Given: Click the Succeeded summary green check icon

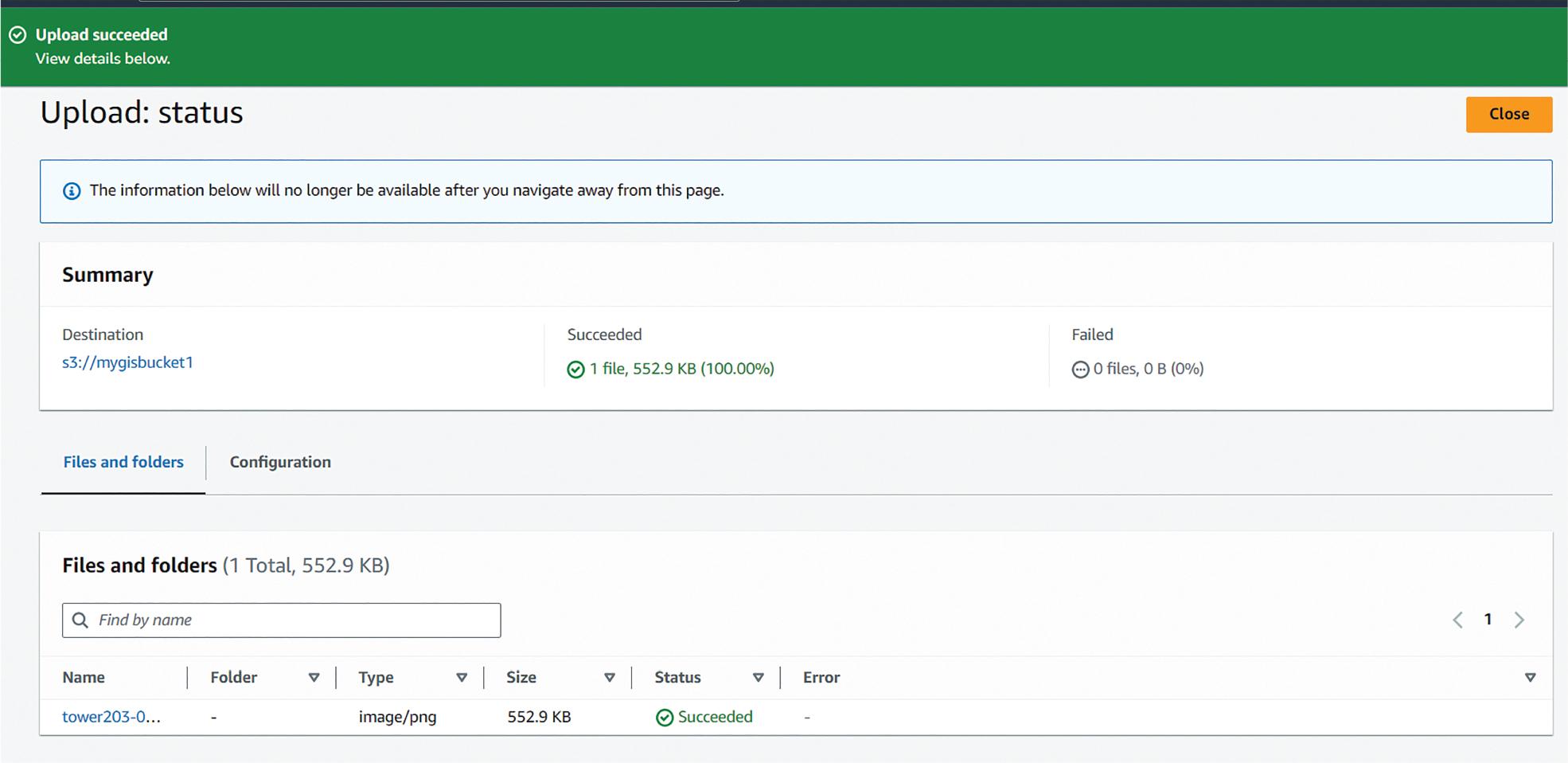Looking at the screenshot, I should tap(575, 370).
